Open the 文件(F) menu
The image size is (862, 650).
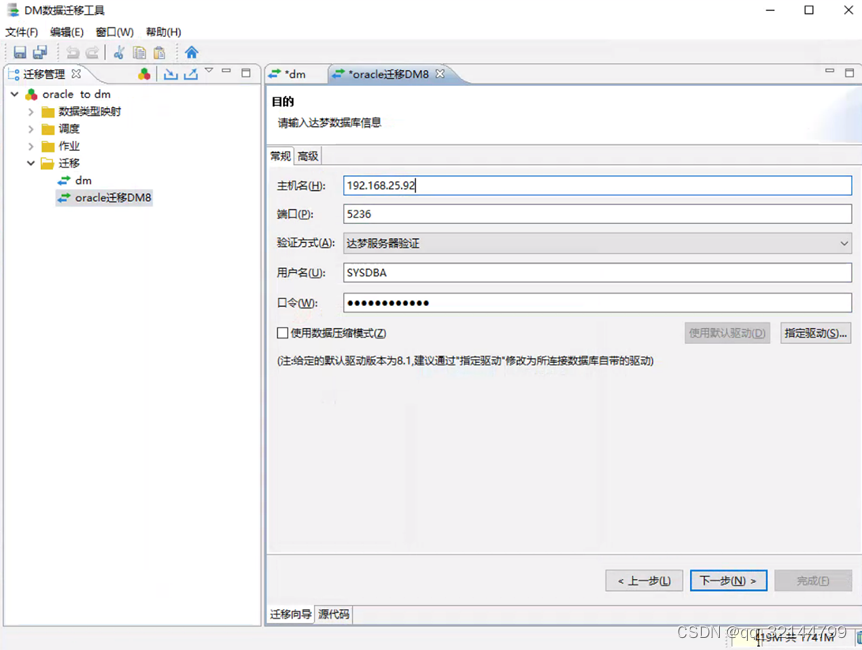coord(21,32)
